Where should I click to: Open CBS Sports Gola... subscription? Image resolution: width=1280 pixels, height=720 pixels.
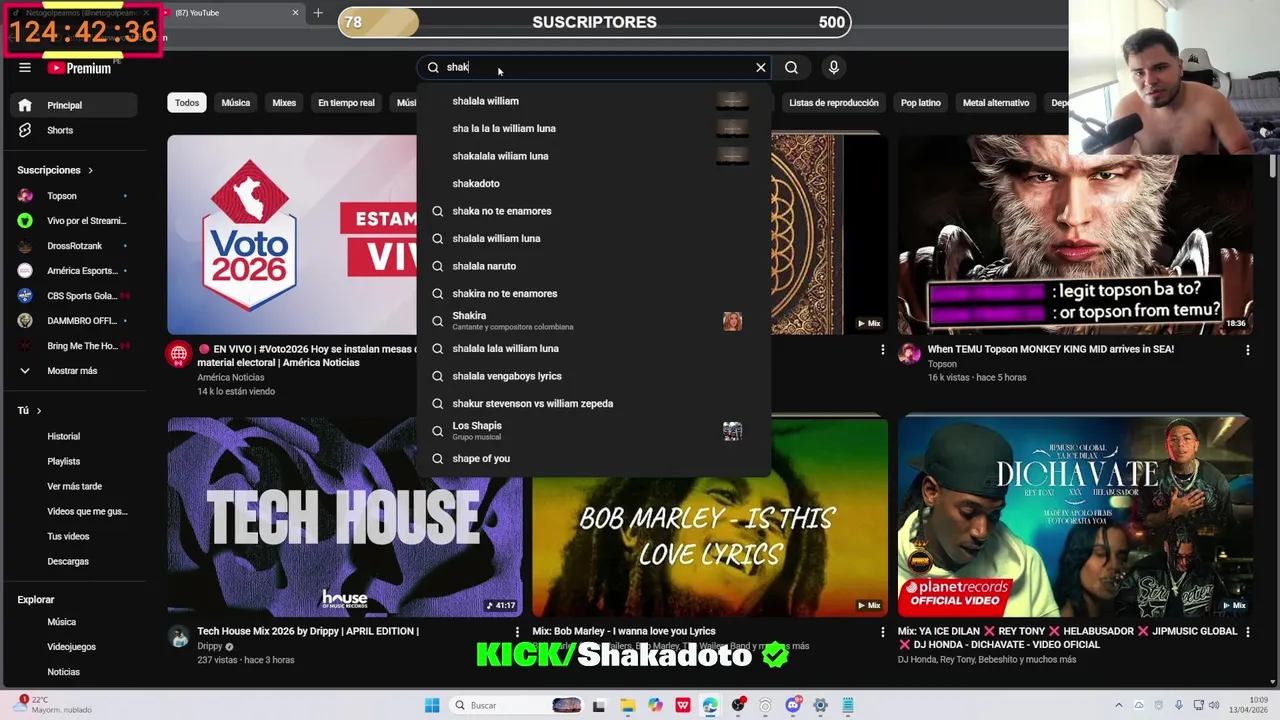(x=74, y=296)
